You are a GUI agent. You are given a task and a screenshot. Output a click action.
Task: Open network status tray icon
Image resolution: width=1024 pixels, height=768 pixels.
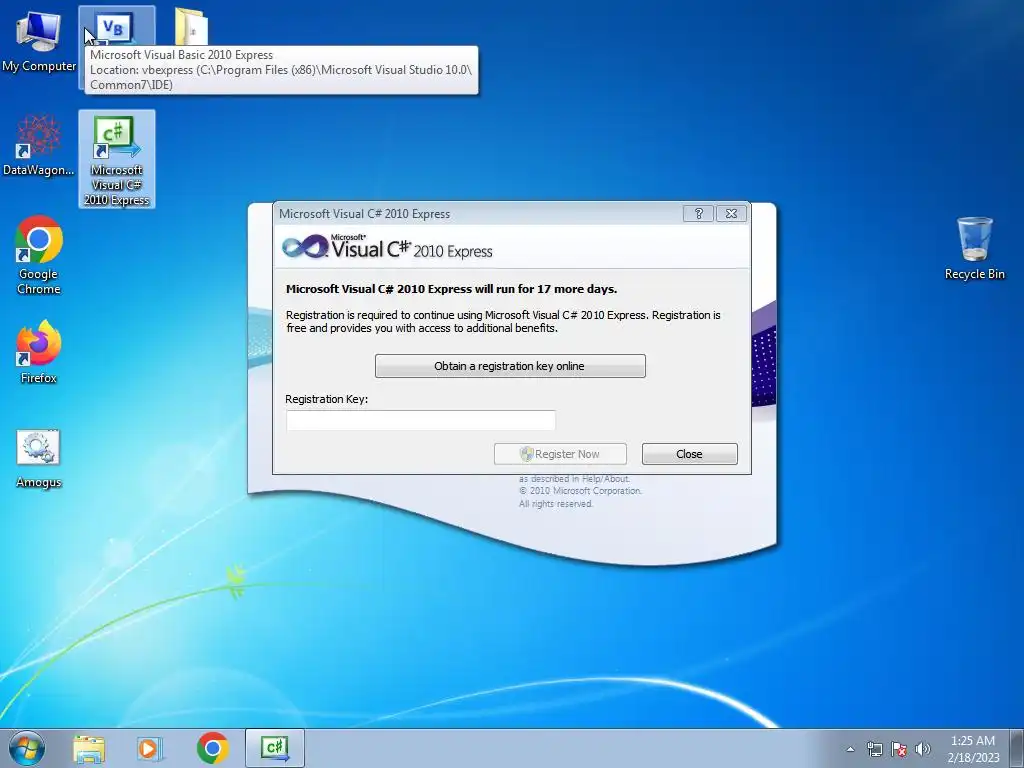(874, 749)
